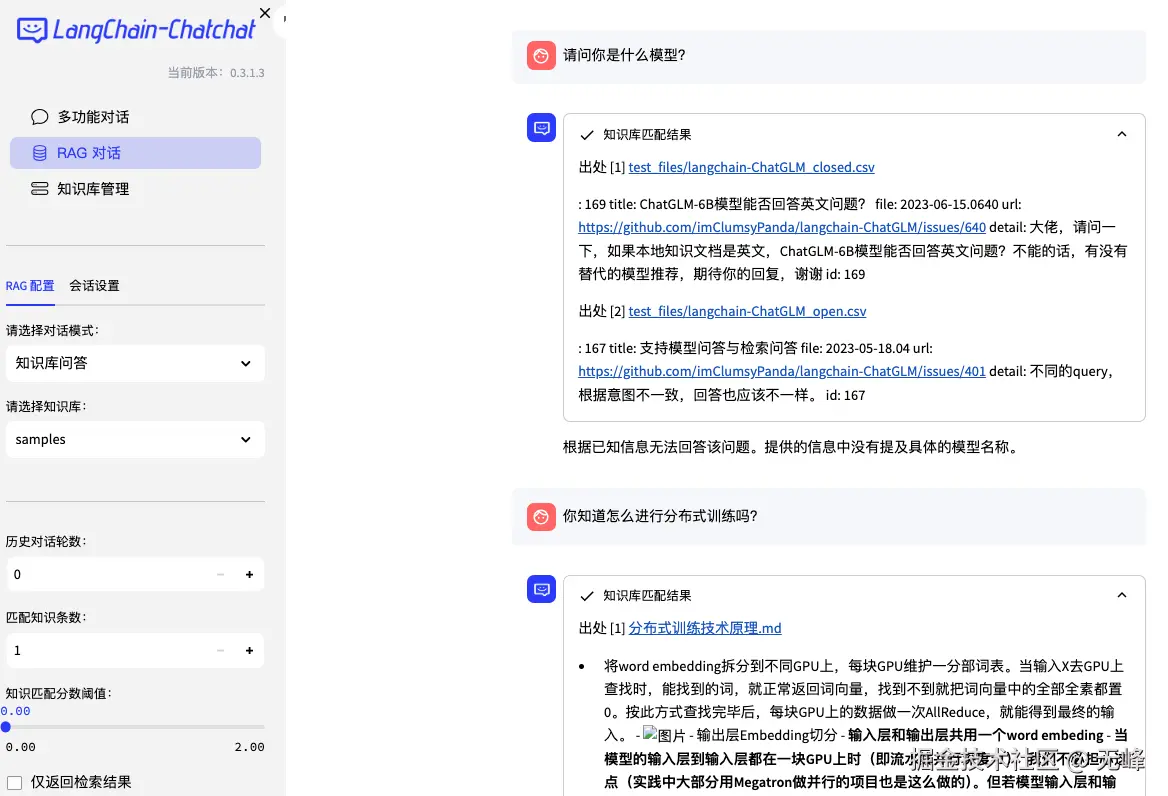Click the answer text 根据已知信息无法回答该问题
This screenshot has width=1168, height=796.
point(659,447)
